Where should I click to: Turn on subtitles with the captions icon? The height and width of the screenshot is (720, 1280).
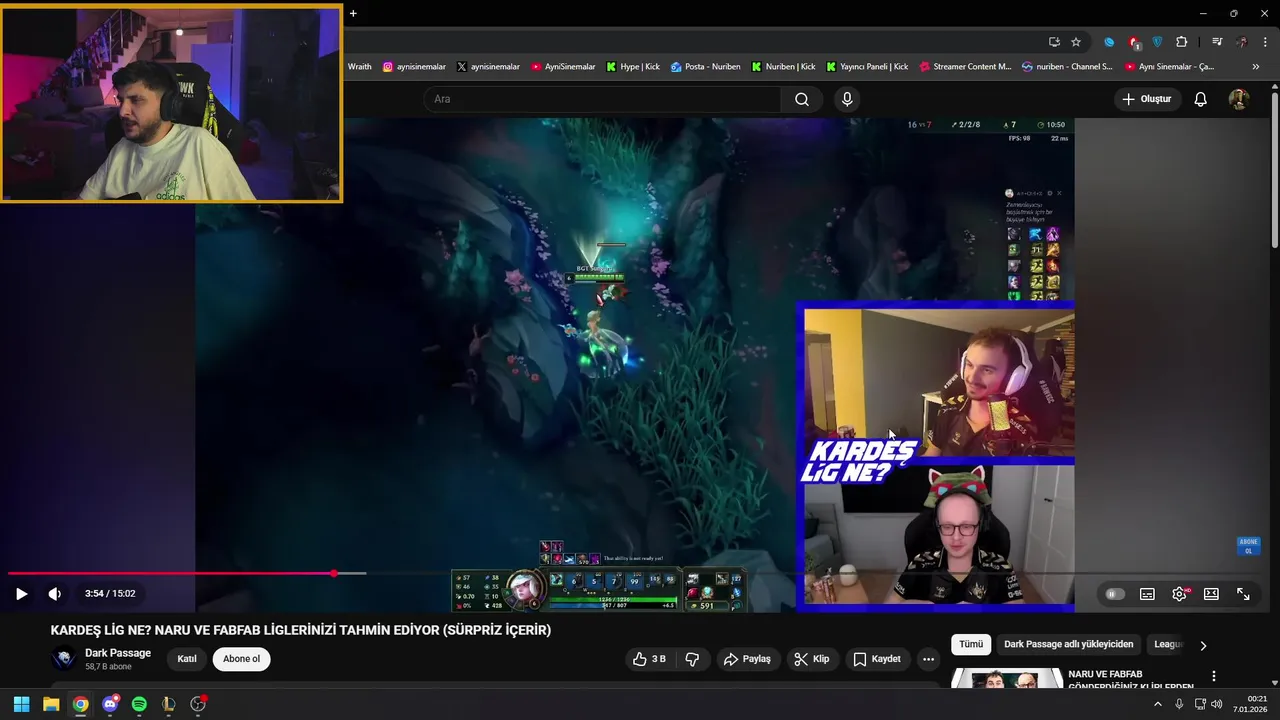pyautogui.click(x=1147, y=594)
